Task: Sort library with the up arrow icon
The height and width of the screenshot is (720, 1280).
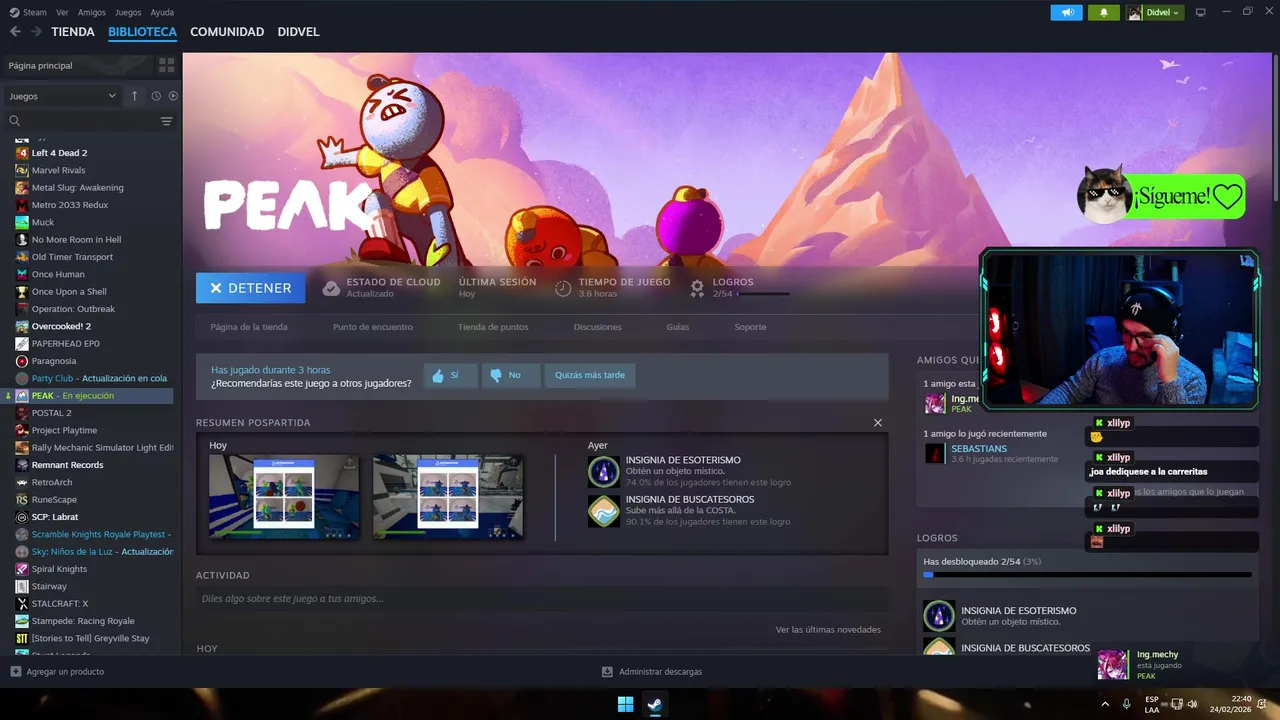Action: [x=134, y=96]
